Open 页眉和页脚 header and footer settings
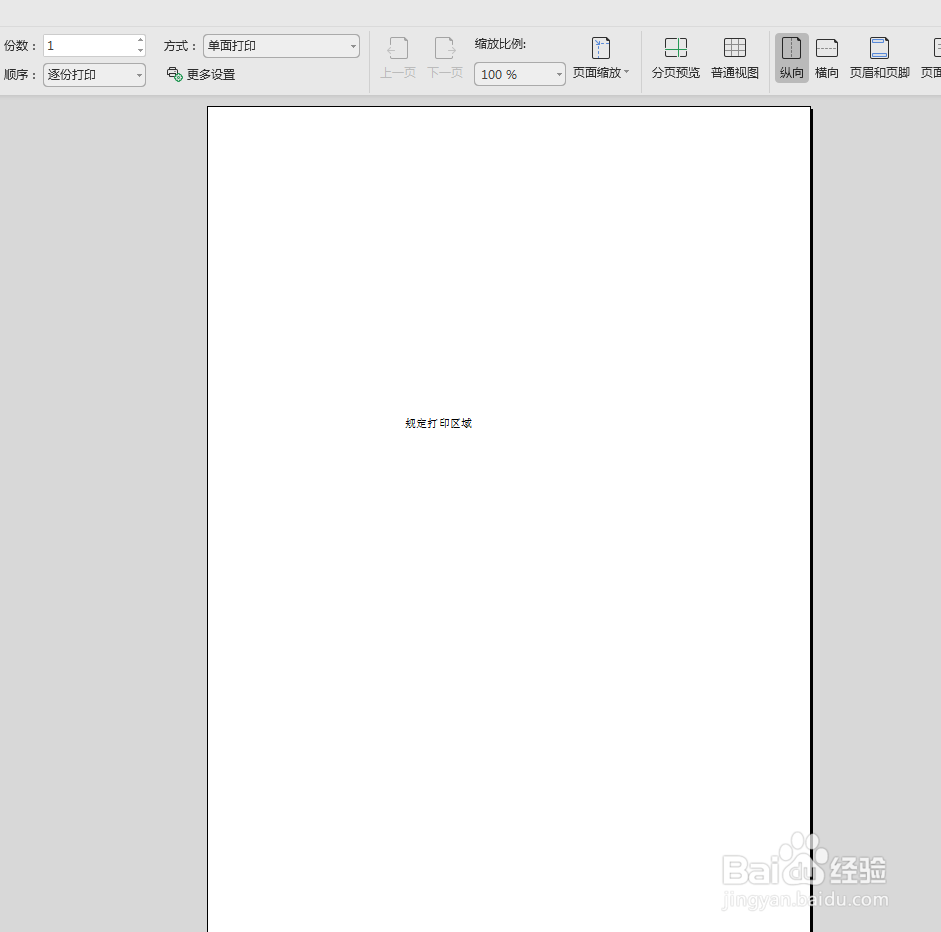The image size is (941, 932). 880,58
